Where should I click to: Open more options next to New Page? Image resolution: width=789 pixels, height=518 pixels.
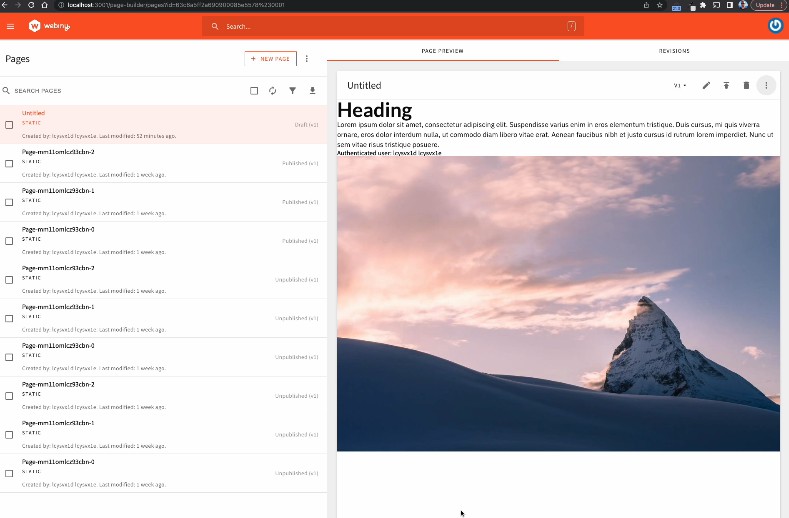pyautogui.click(x=307, y=59)
